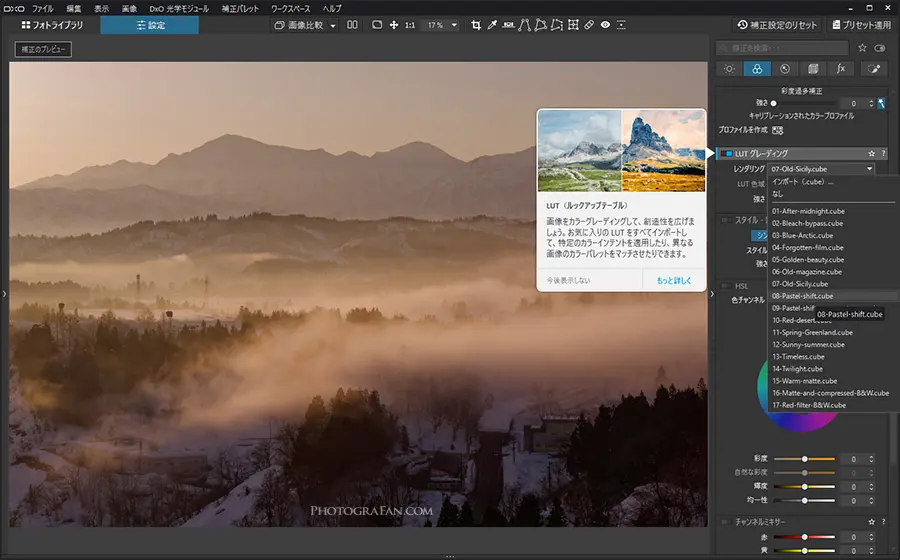Select the 8-point perspective tool
Screen dimensions: 900x560
(x=557, y=25)
